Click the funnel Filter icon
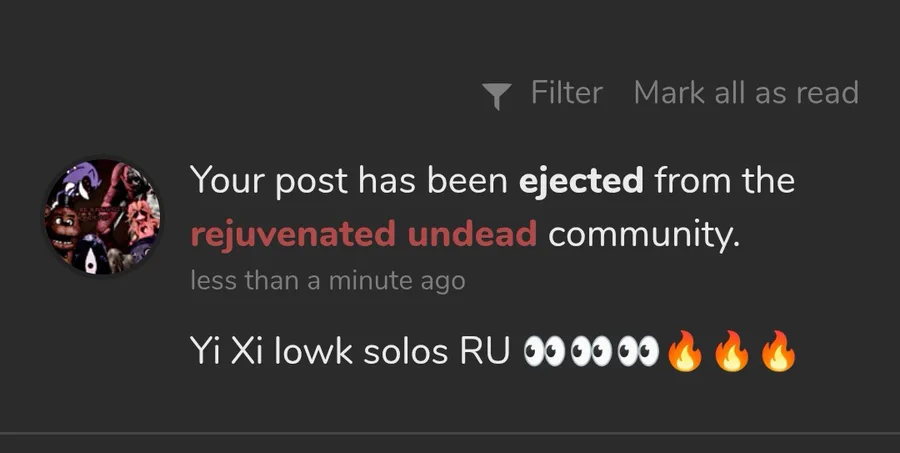 point(496,96)
